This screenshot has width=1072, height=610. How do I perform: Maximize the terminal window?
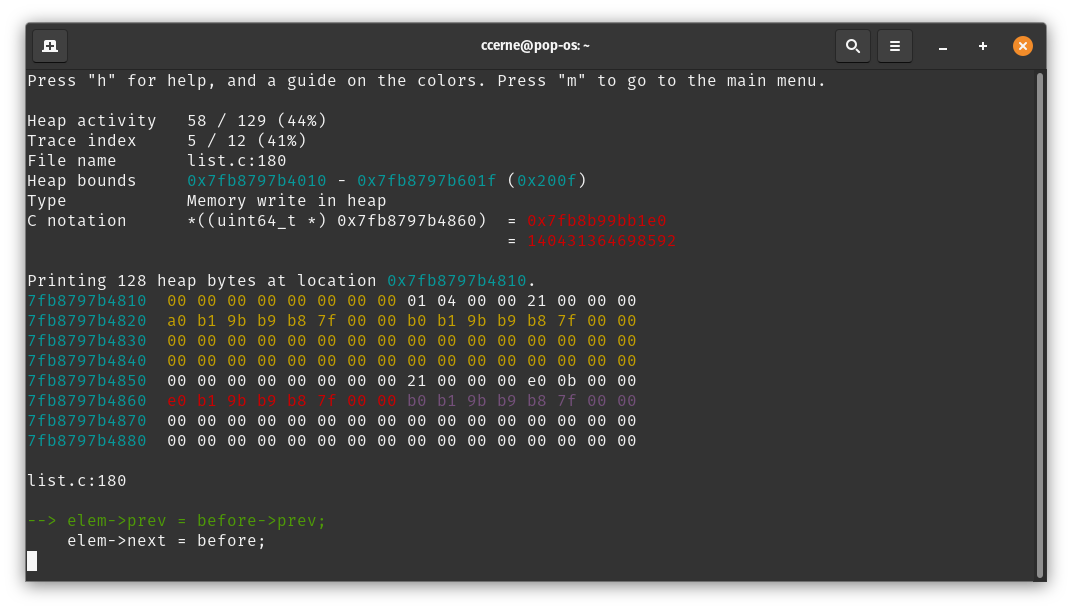point(982,46)
